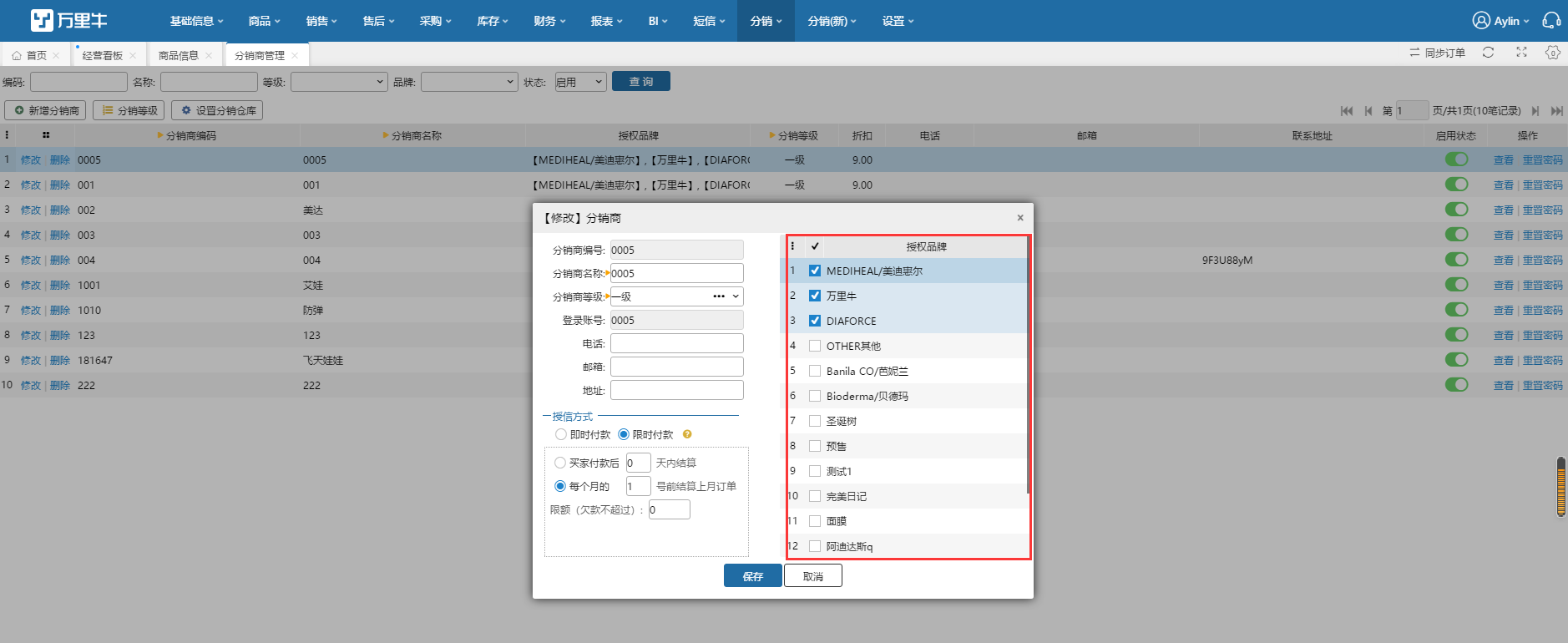1568x643 pixels.
Task: Select the 每个月的 radio button
Action: pyautogui.click(x=560, y=486)
